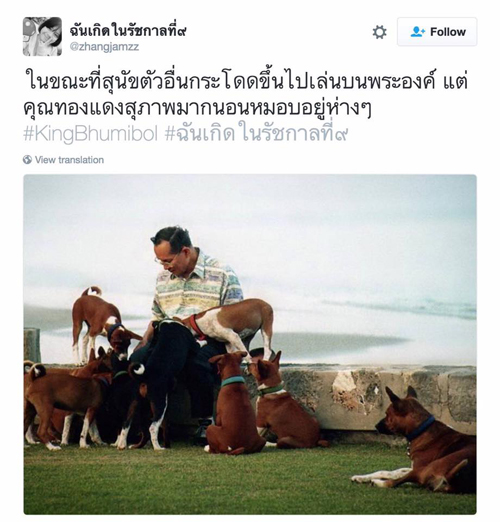500x522 pixels.
Task: Open the @zhangjamzz username handle
Action: click(104, 46)
